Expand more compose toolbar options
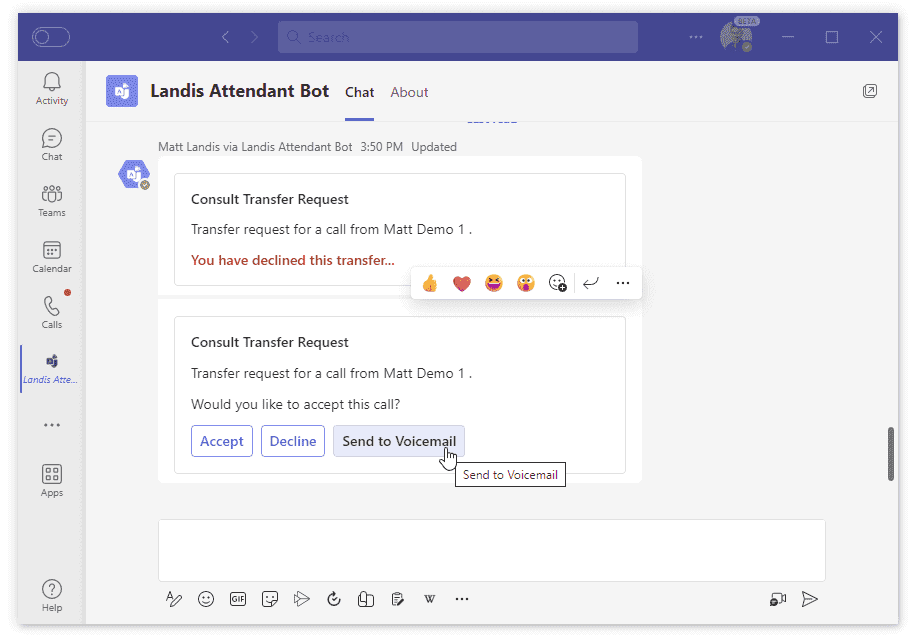 click(x=462, y=599)
